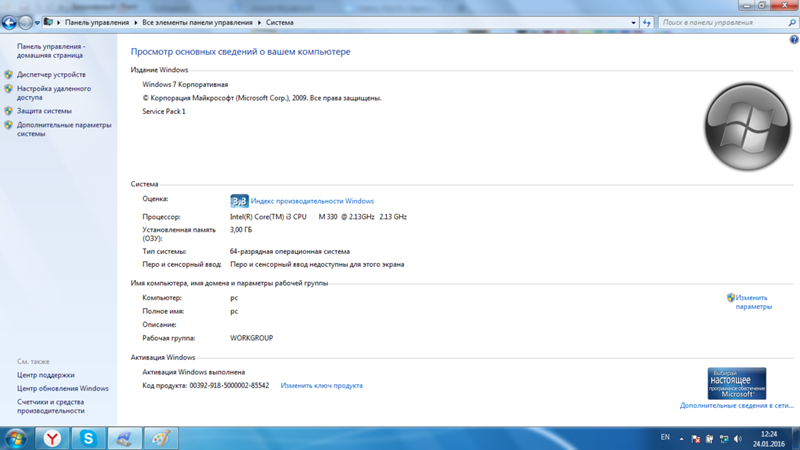Screen dimensions: 800x450
Task: Open 'Индекс производительности Windows' link
Action: (312, 201)
